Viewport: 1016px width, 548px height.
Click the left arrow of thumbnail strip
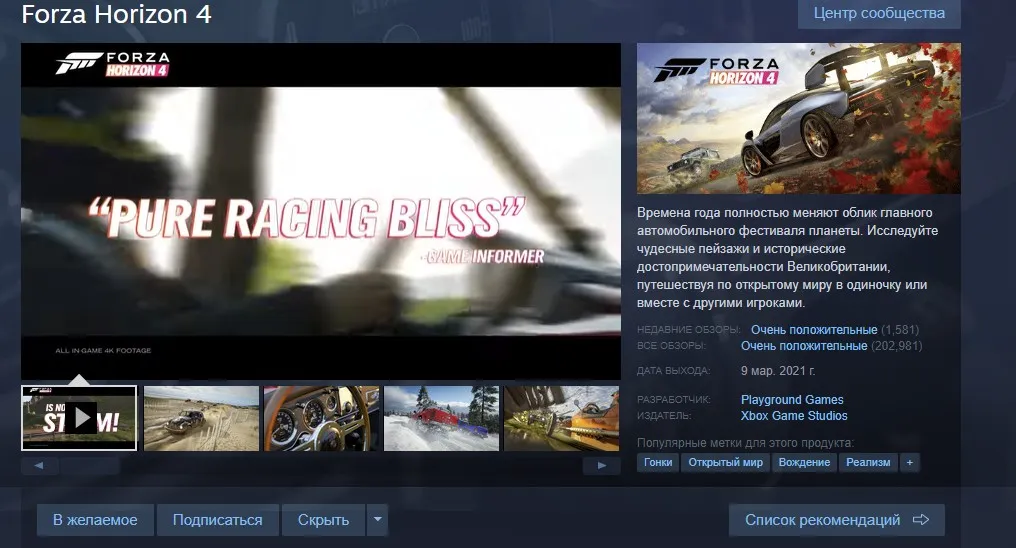(40, 466)
